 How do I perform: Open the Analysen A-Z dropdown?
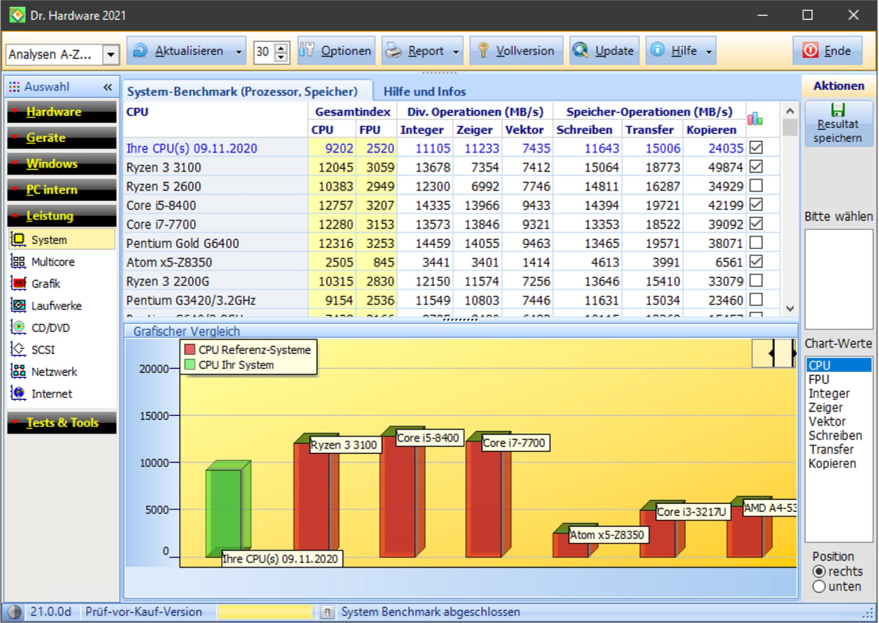110,55
